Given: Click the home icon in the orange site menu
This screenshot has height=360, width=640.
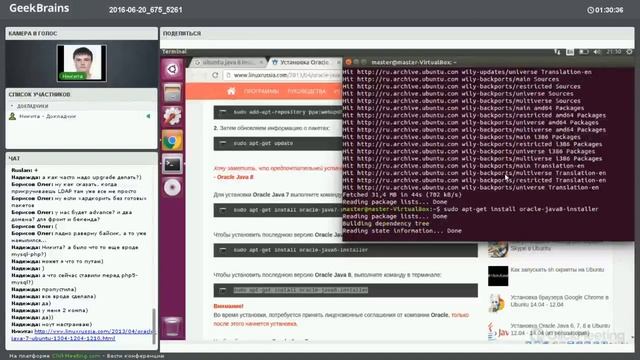Looking at the screenshot, I should point(231,91).
